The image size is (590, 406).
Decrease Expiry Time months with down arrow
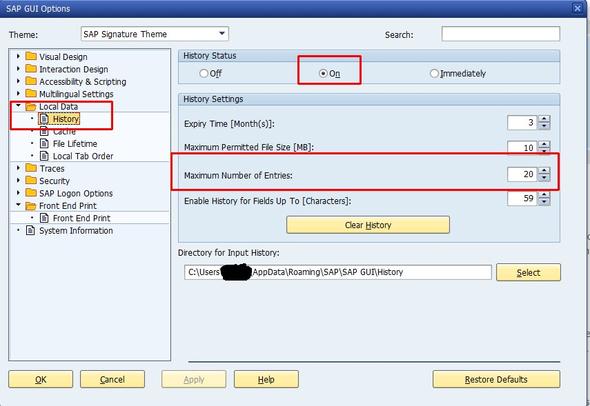click(544, 126)
